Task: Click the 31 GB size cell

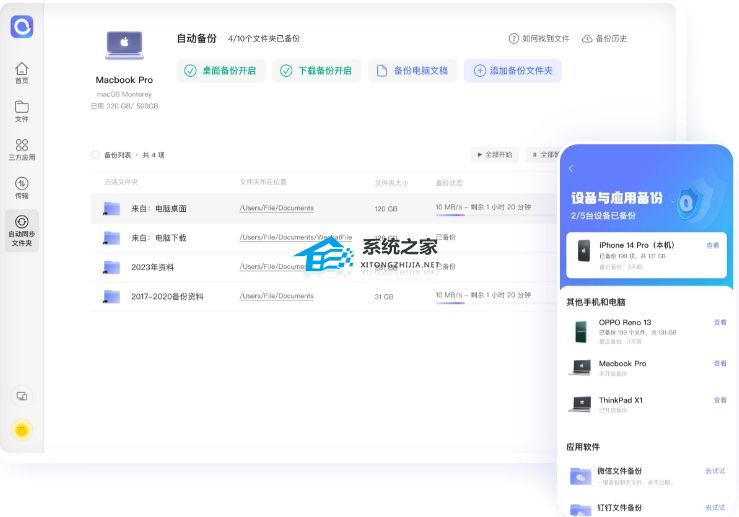Action: 384,296
